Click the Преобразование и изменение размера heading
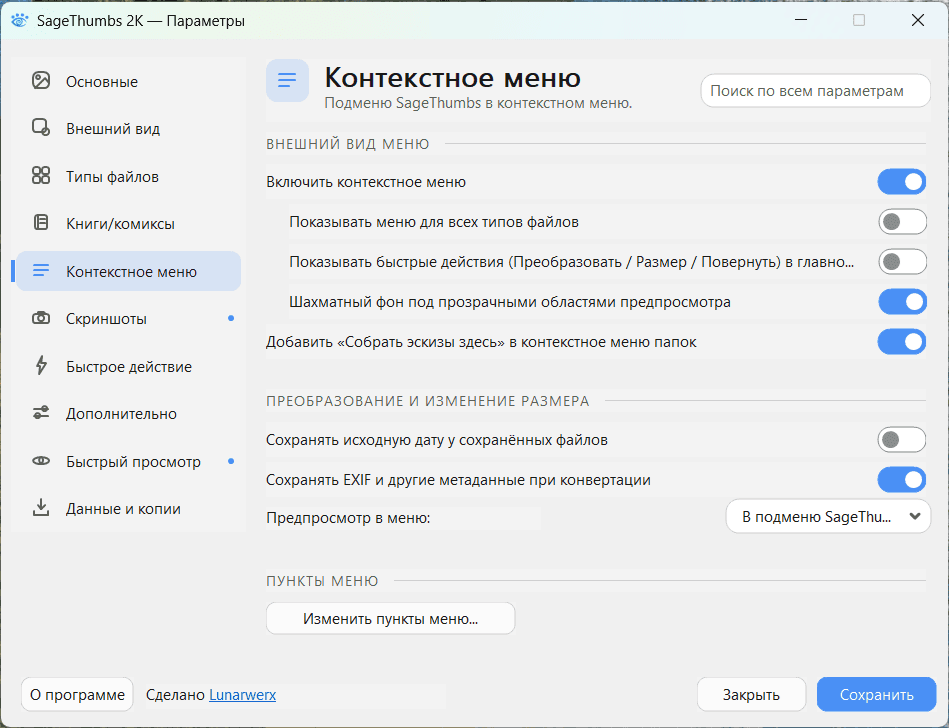Image resolution: width=949 pixels, height=728 pixels. (427, 401)
